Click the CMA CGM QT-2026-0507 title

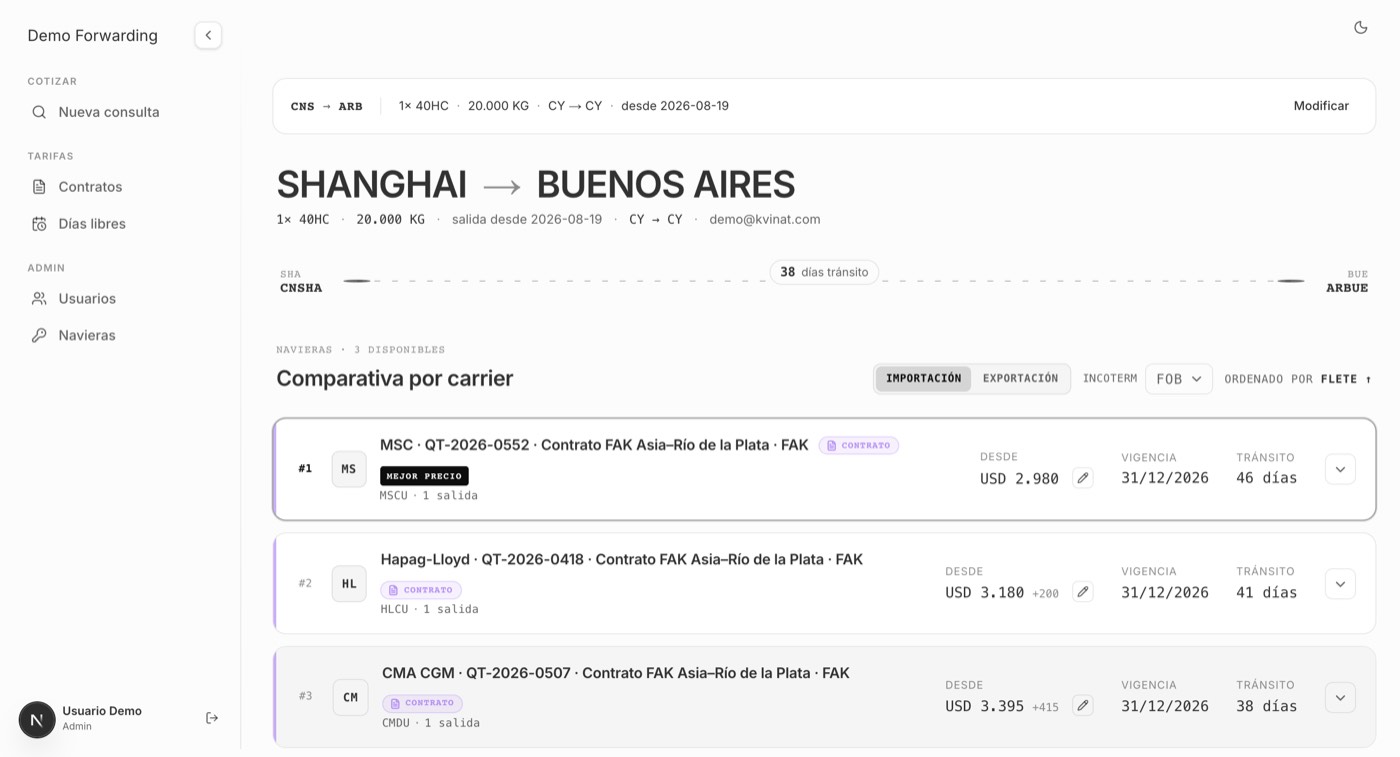pyautogui.click(x=616, y=673)
